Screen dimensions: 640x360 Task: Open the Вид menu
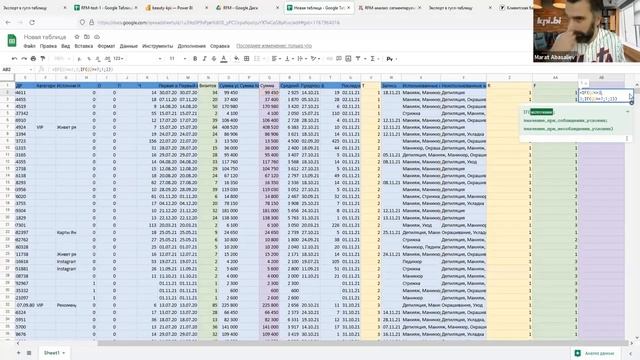pyautogui.click(x=66, y=46)
